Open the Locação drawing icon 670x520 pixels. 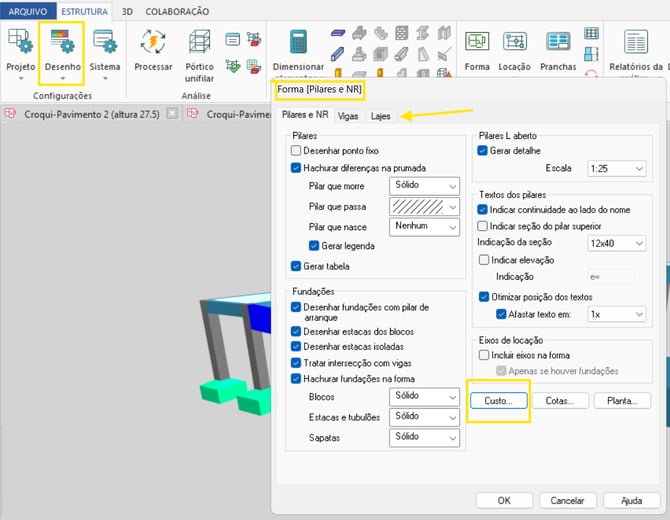pos(514,42)
